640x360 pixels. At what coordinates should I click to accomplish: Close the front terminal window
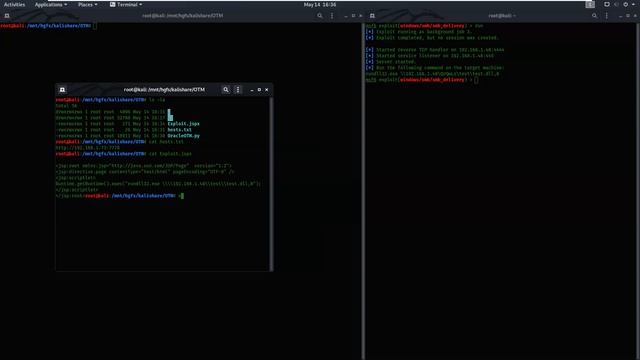tap(267, 89)
